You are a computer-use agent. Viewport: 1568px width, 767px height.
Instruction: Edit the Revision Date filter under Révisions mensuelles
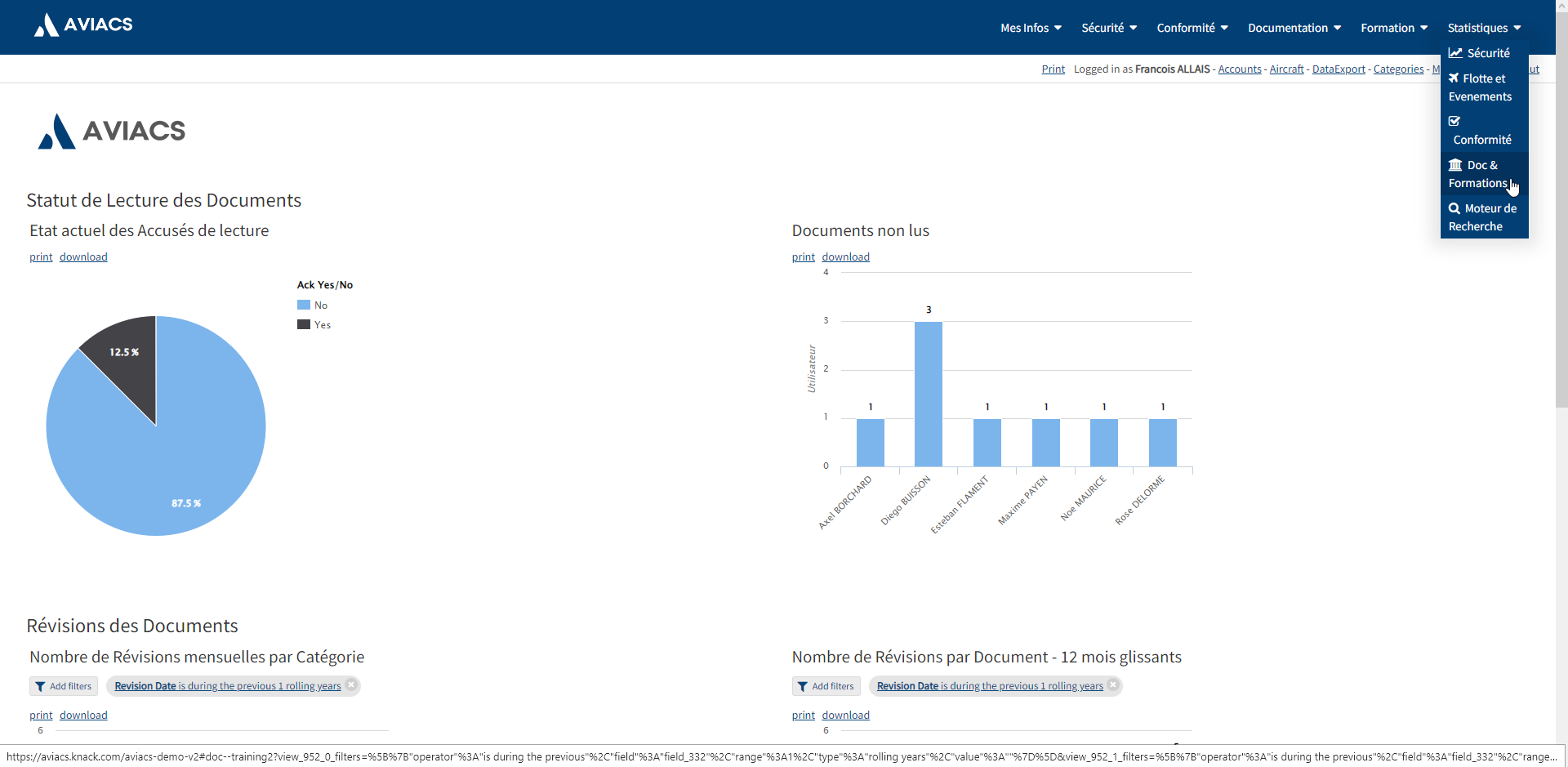[x=228, y=686]
